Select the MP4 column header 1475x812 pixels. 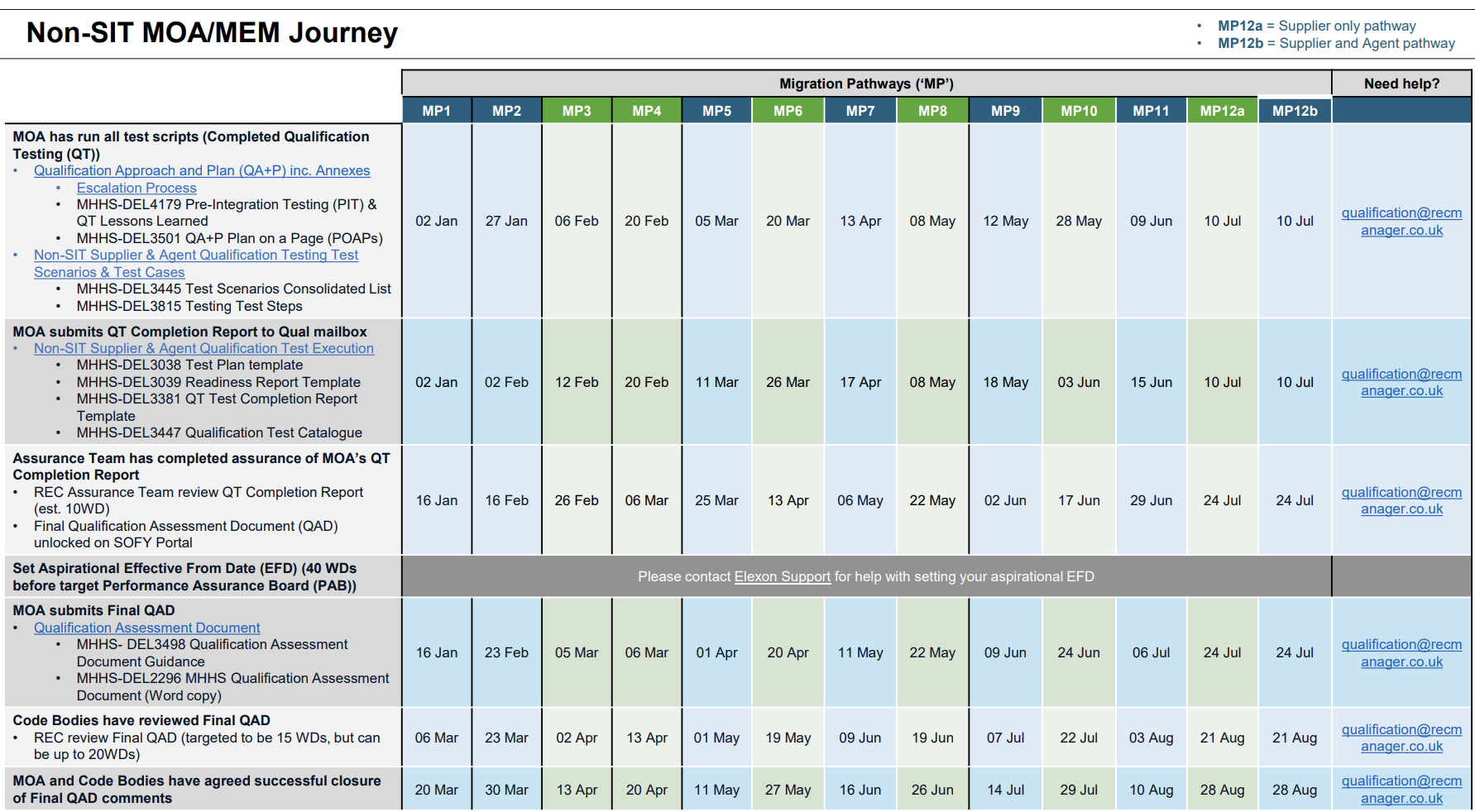click(647, 110)
